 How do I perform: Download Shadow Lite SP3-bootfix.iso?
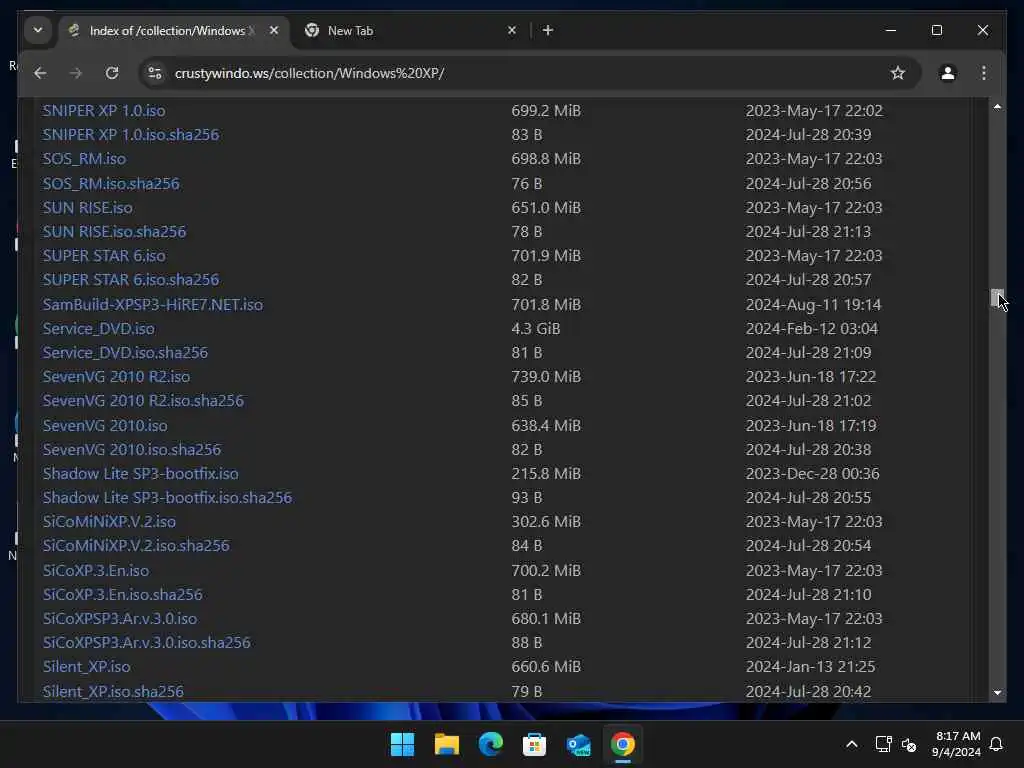[140, 473]
